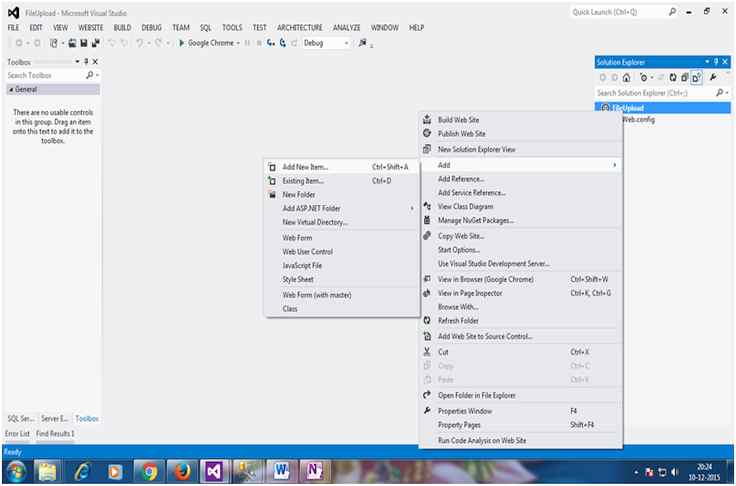
Task: Click View Class Diagram menu entry
Action: (521, 207)
